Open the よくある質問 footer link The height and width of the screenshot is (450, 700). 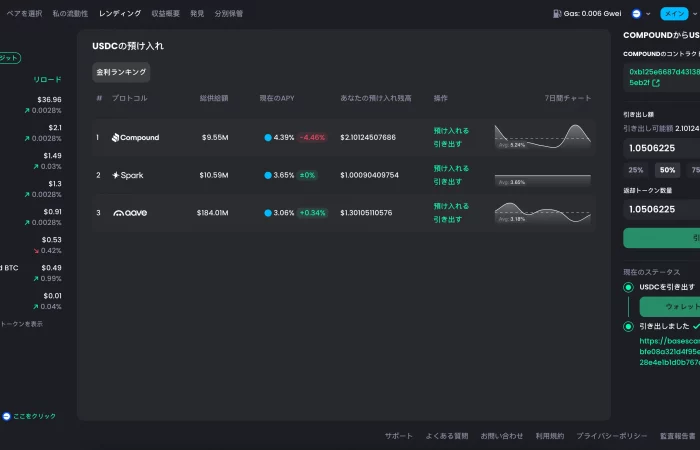click(x=447, y=436)
